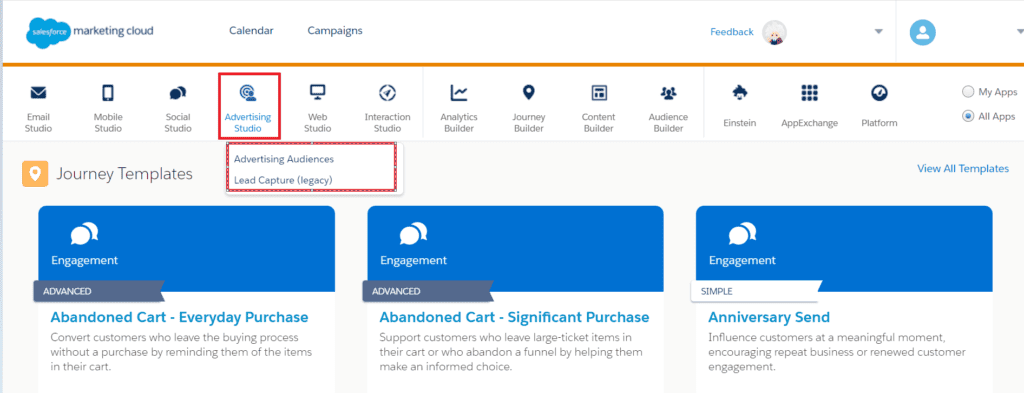Click ADVANCED badge on Significant Purchase card

[x=428, y=291]
